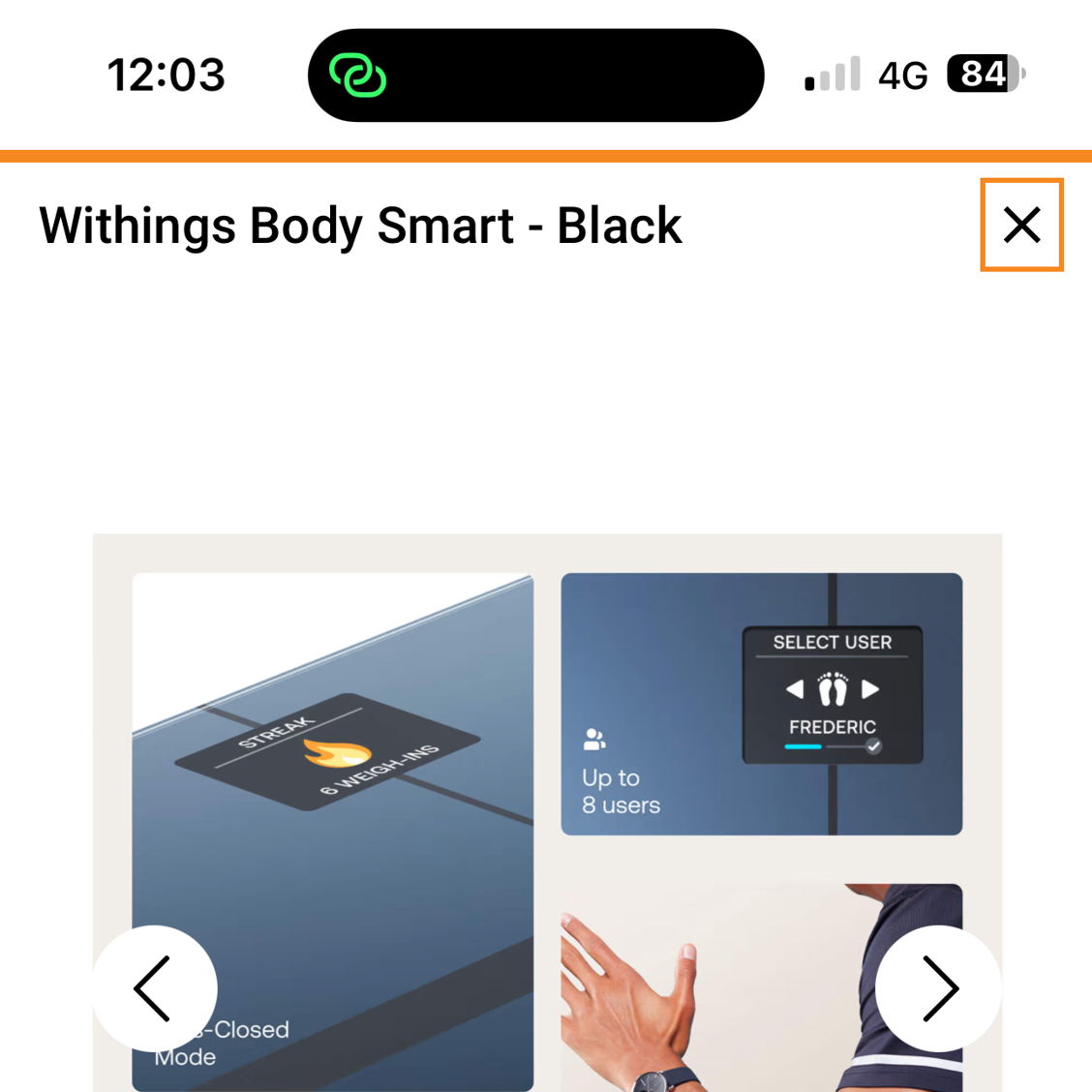Tap the Withings Body Smart - Black title
Screen dimensions: 1092x1092
pos(360,226)
